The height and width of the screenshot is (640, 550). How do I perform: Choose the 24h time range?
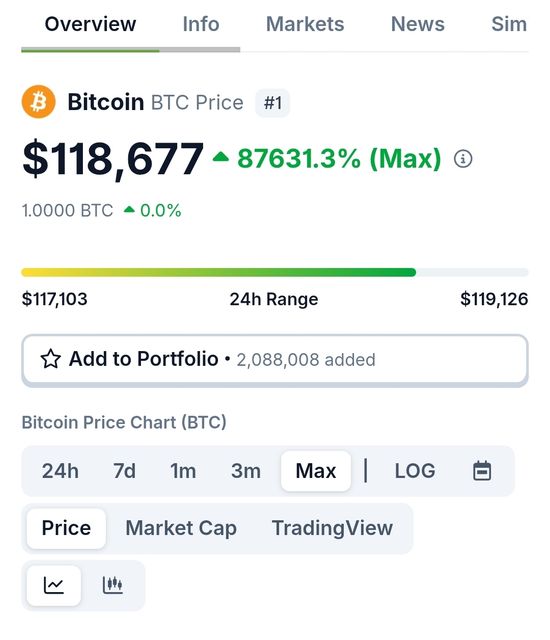click(x=60, y=471)
